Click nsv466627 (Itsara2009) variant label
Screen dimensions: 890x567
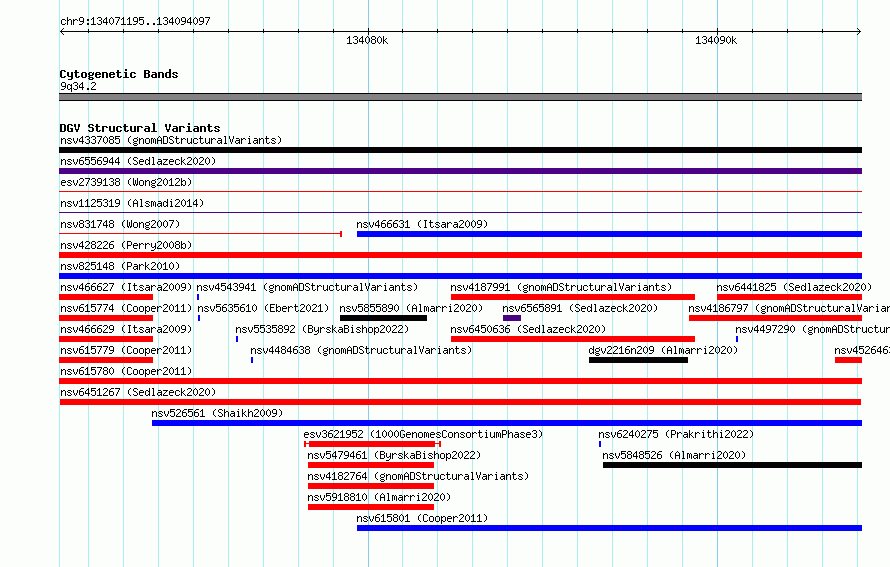[x=126, y=287]
